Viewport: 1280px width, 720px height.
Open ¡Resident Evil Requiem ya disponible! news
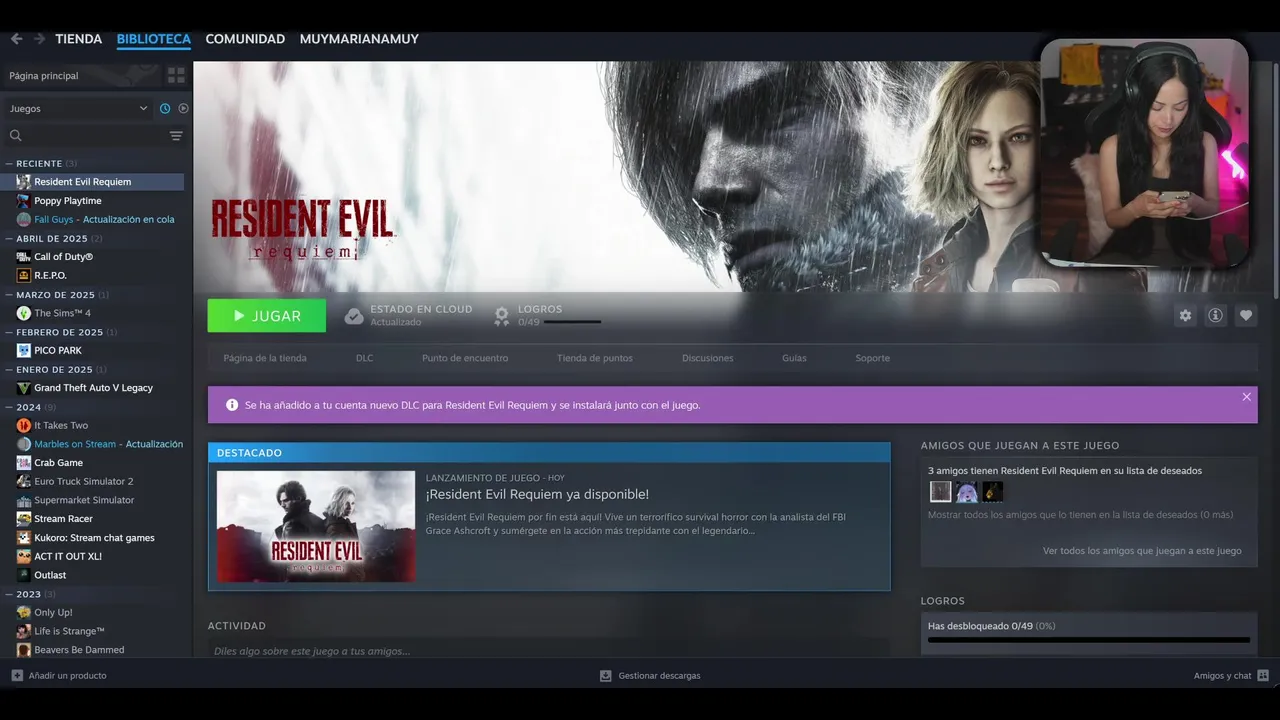point(537,494)
